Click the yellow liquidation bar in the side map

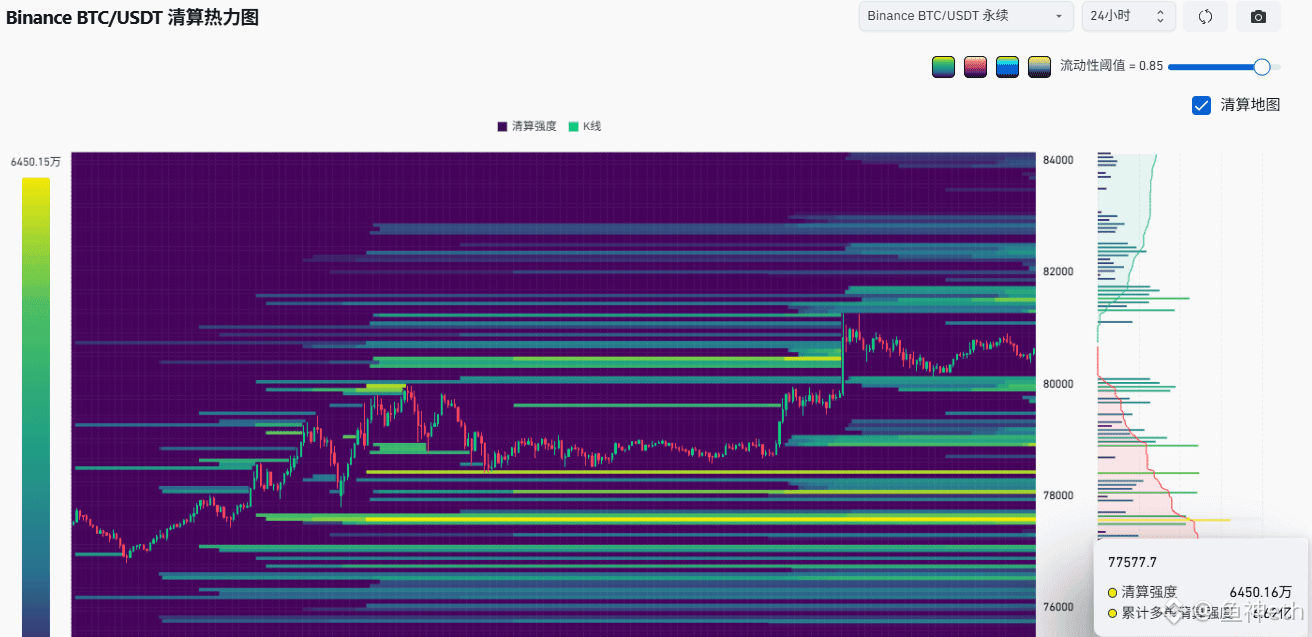click(x=1164, y=520)
